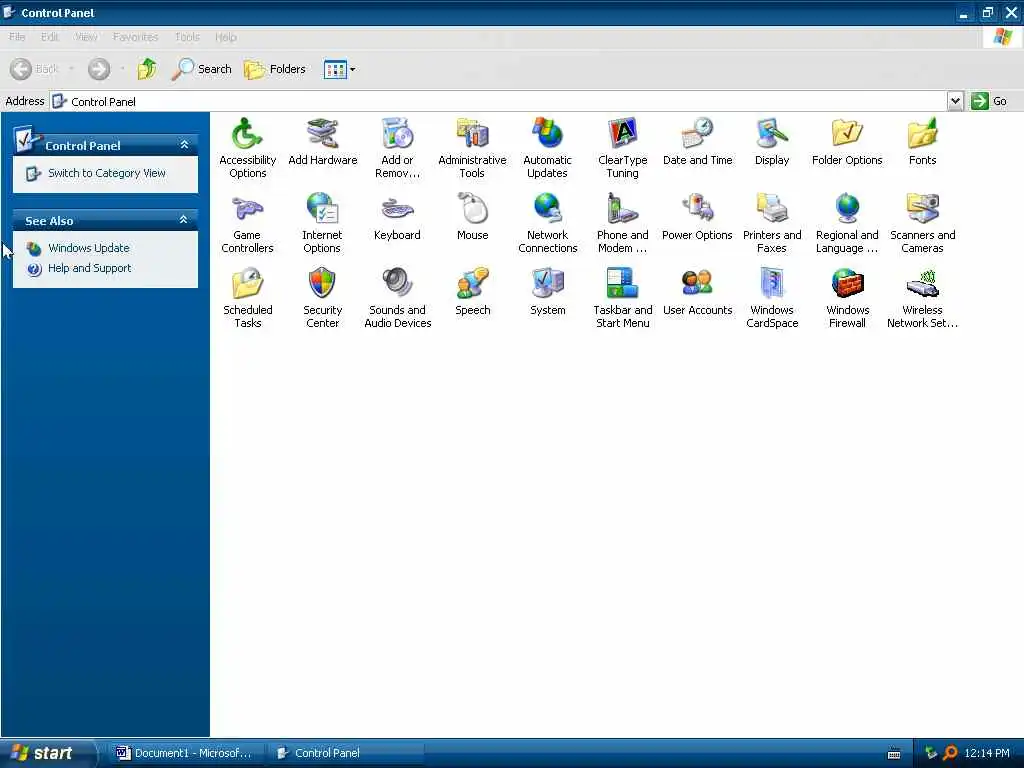Open the Accessibility Options icon
The width and height of the screenshot is (1024, 768).
[x=247, y=133]
